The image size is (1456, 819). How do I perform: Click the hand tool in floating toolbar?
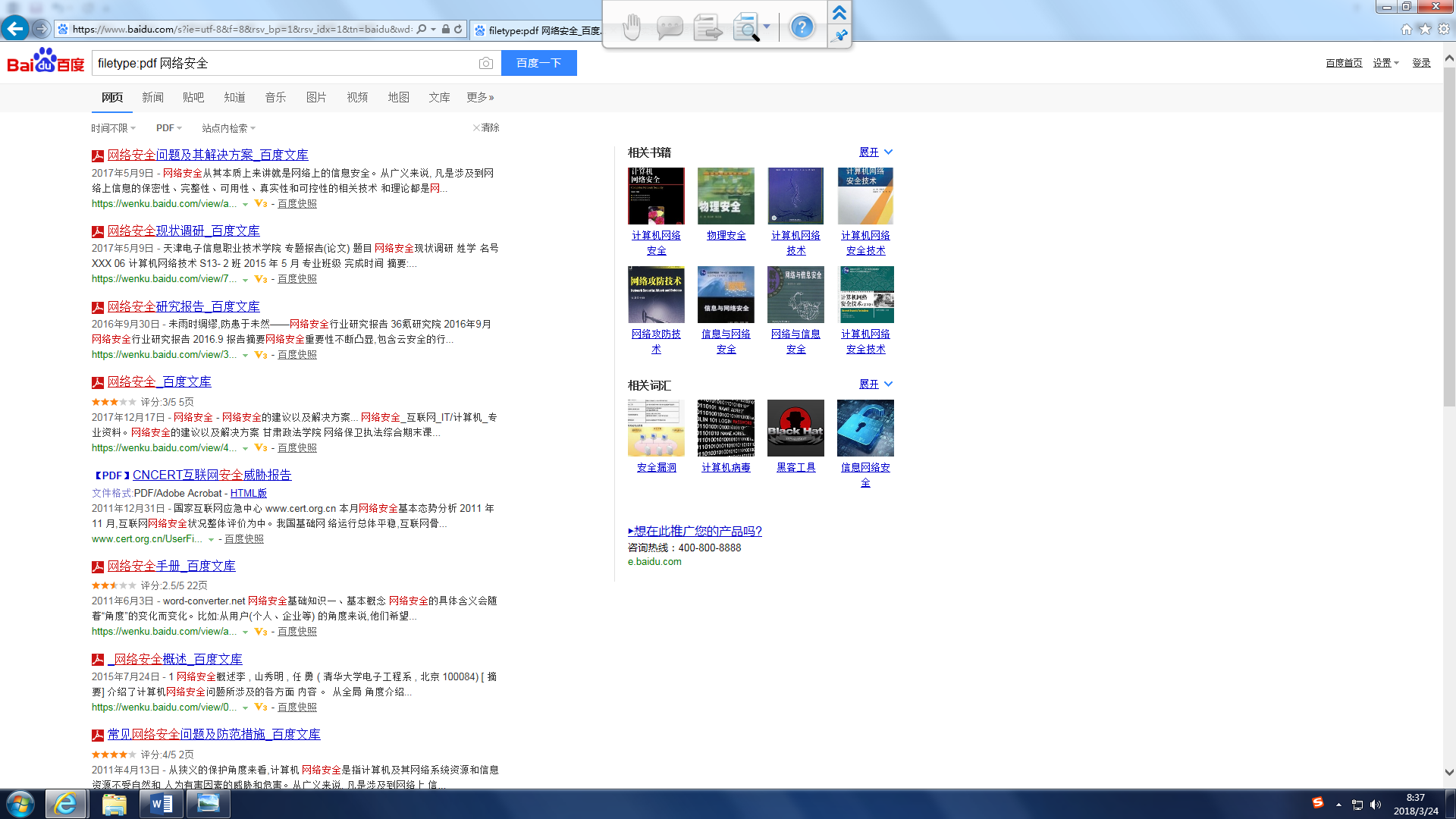632,27
